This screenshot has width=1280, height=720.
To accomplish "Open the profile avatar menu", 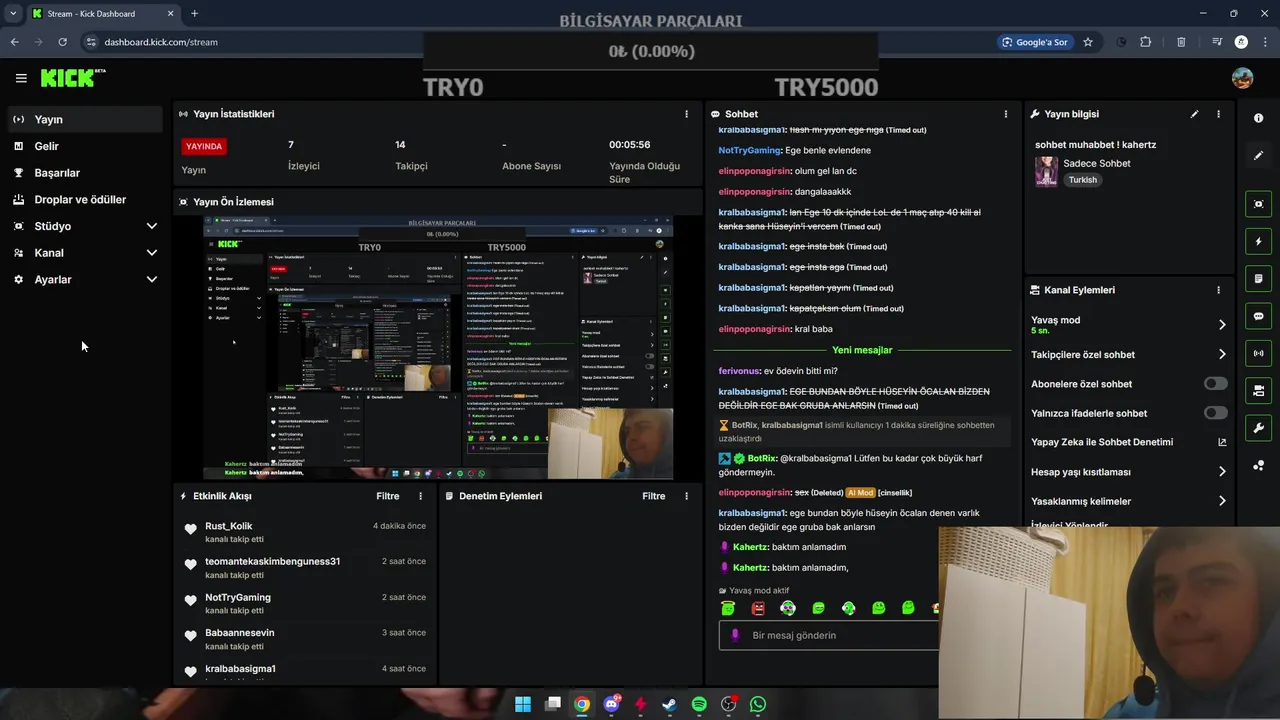I will [1242, 78].
